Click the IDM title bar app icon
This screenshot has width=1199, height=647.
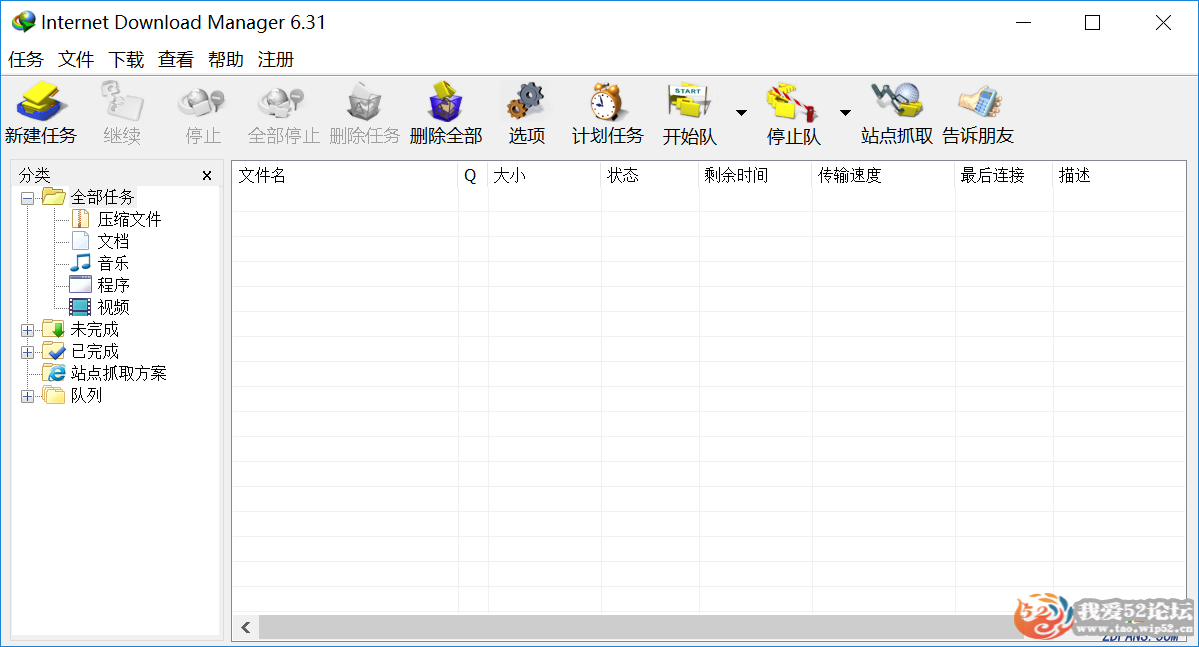24,22
